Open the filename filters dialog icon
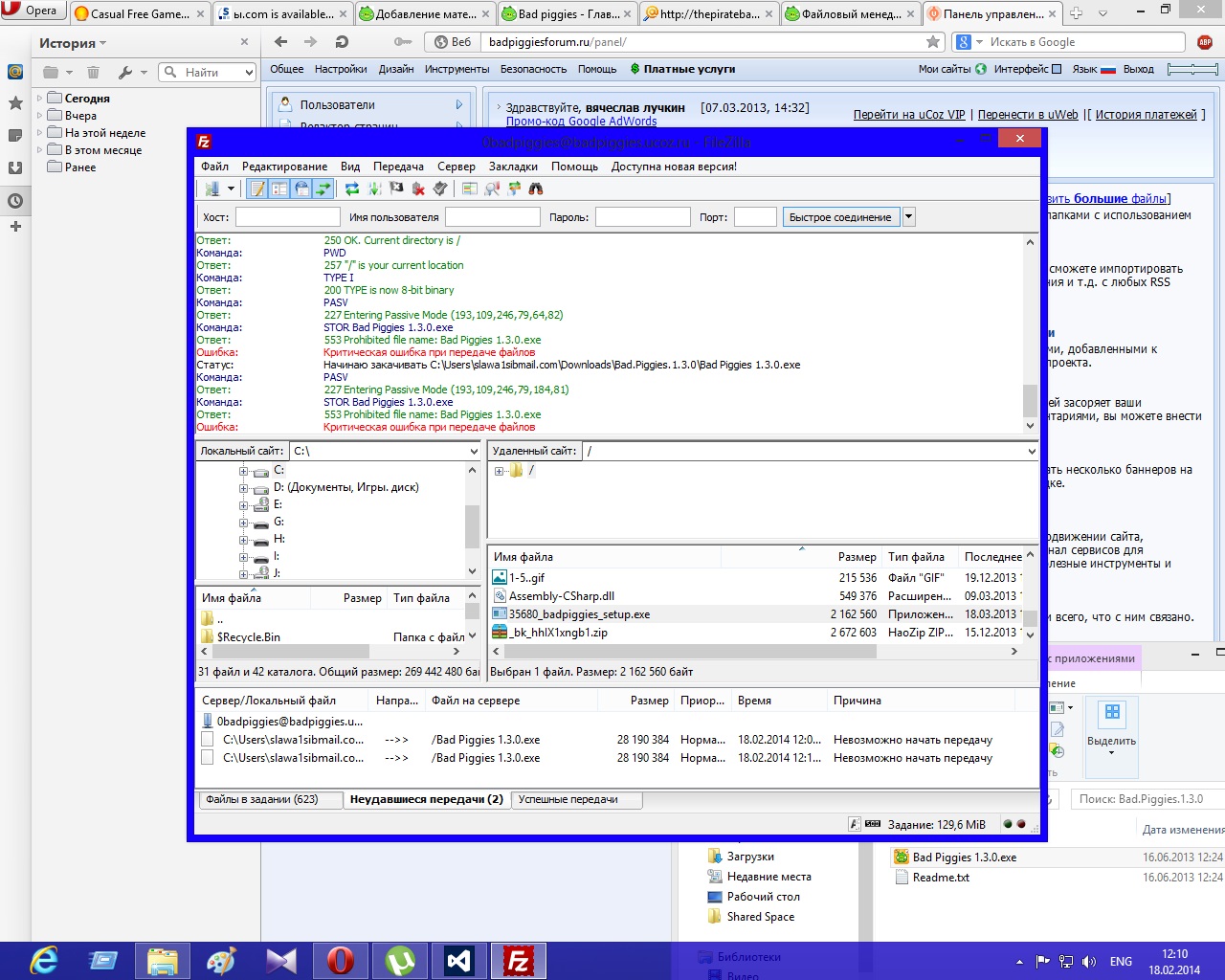 coord(469,189)
